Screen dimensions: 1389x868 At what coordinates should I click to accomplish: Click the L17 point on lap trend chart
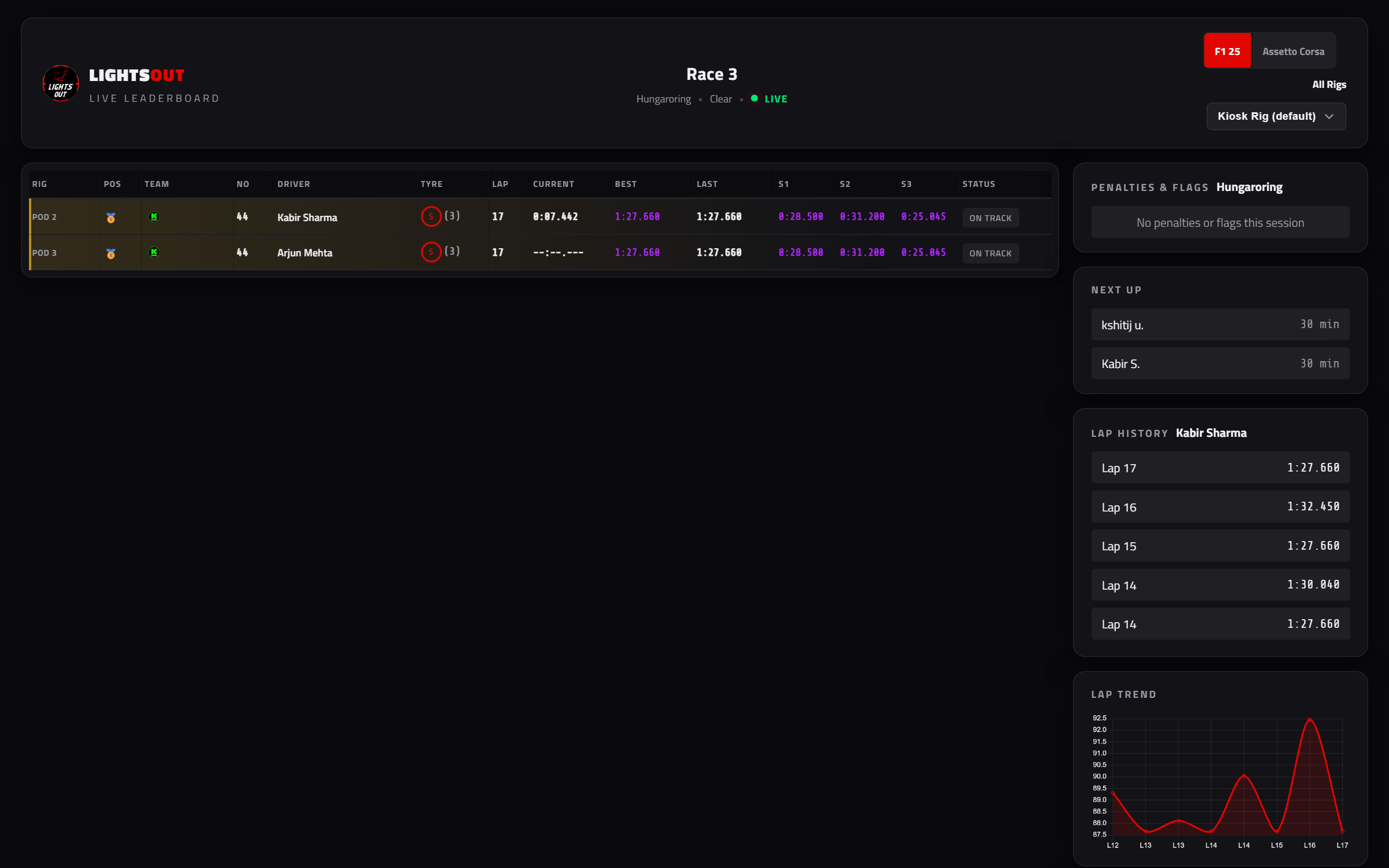coord(1342,831)
